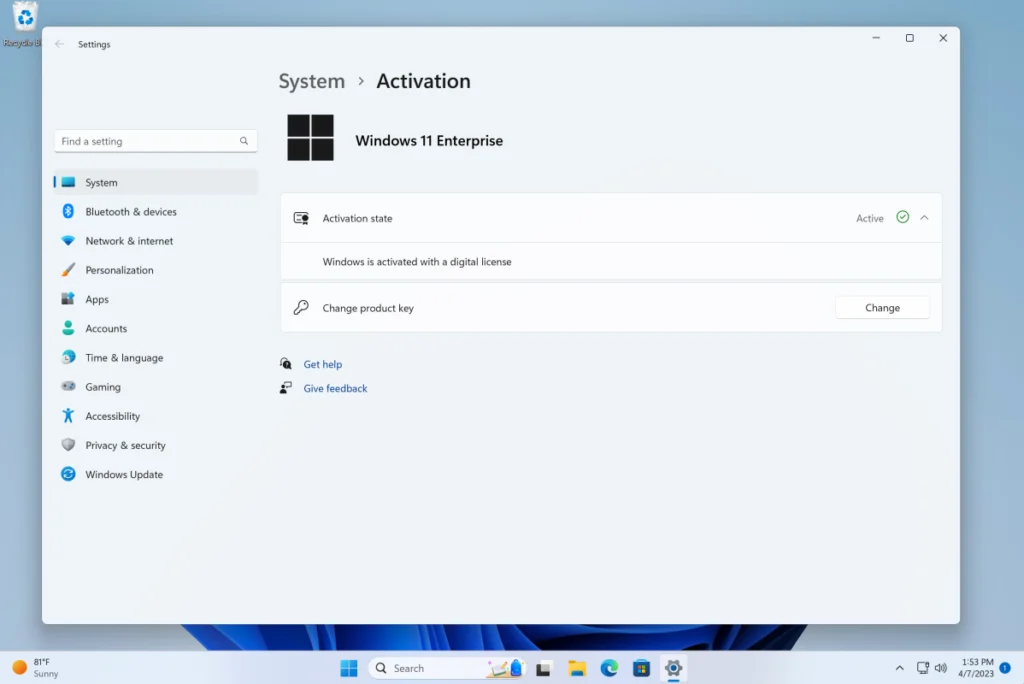
Task: Click the Give feedback link
Action: coord(335,388)
